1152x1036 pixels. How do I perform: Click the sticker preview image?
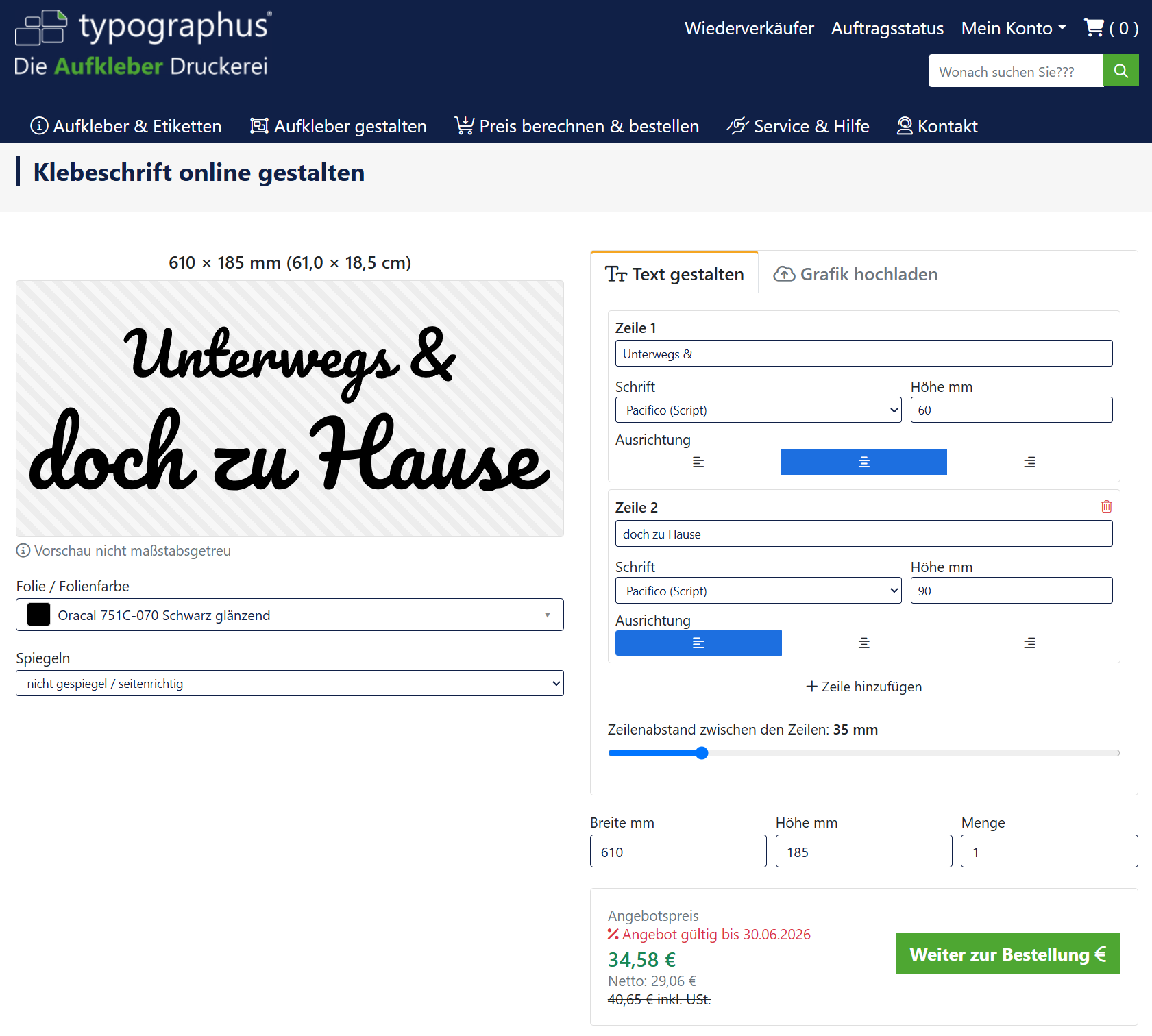289,408
